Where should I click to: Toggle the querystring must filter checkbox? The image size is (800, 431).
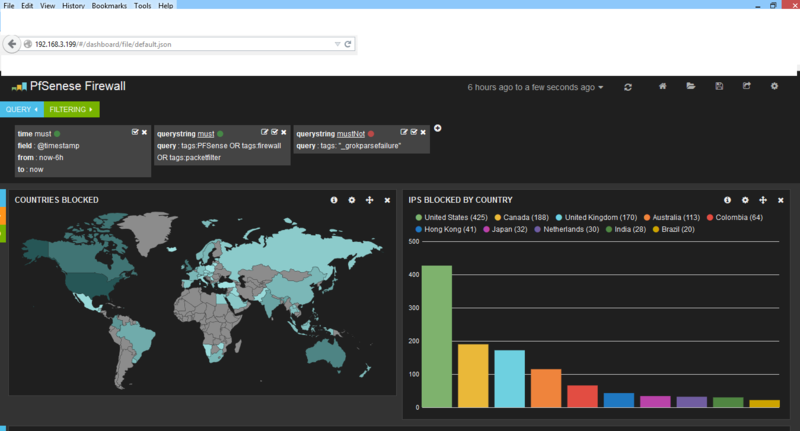pos(274,132)
